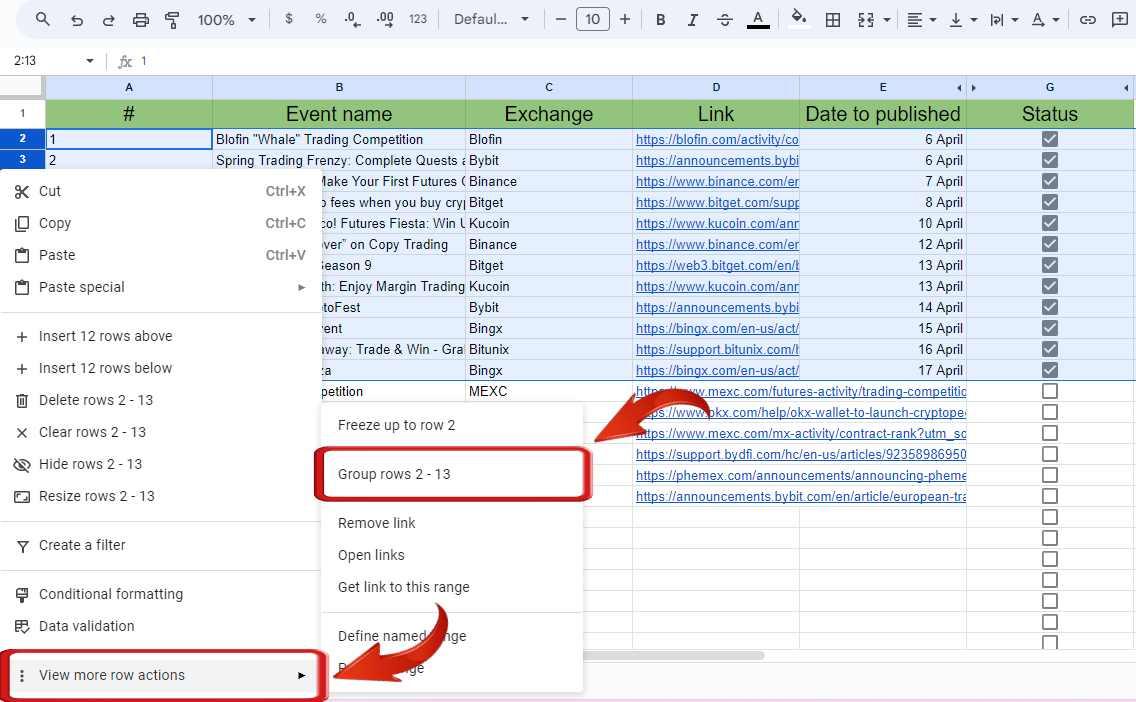
Task: Decrease decimal places icon
Action: (353, 20)
